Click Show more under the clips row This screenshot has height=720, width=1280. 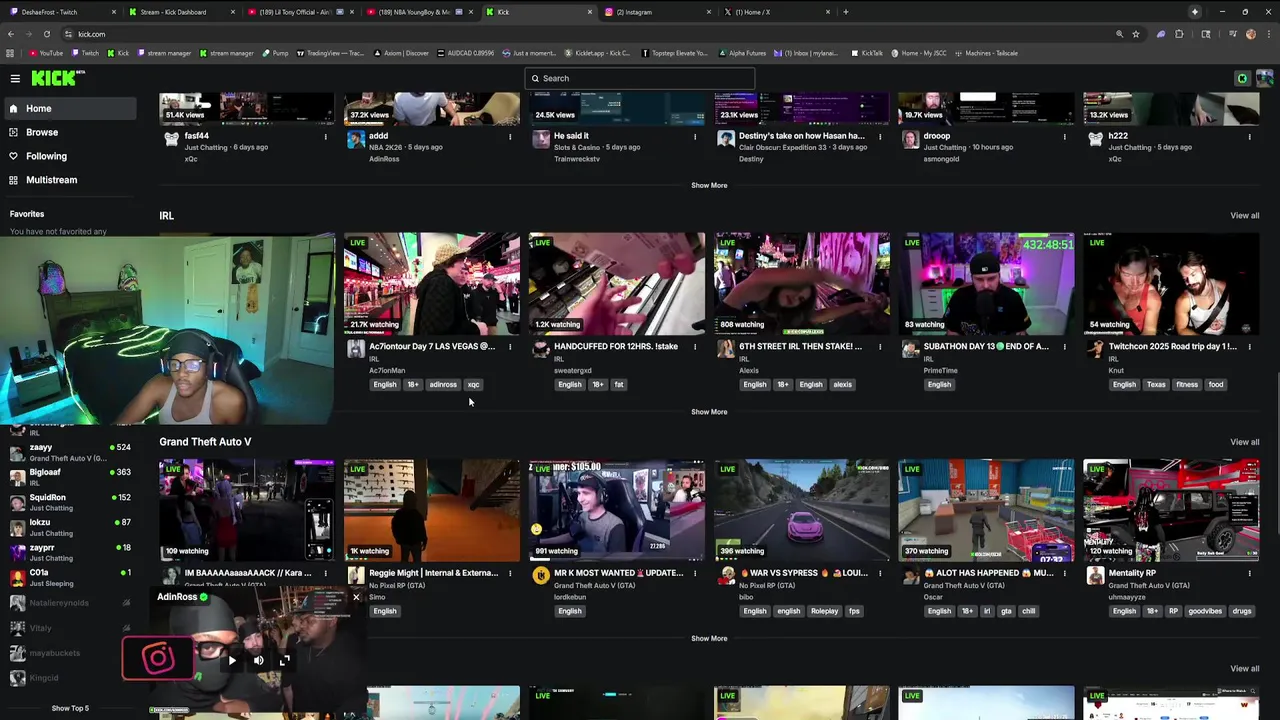coord(709,185)
